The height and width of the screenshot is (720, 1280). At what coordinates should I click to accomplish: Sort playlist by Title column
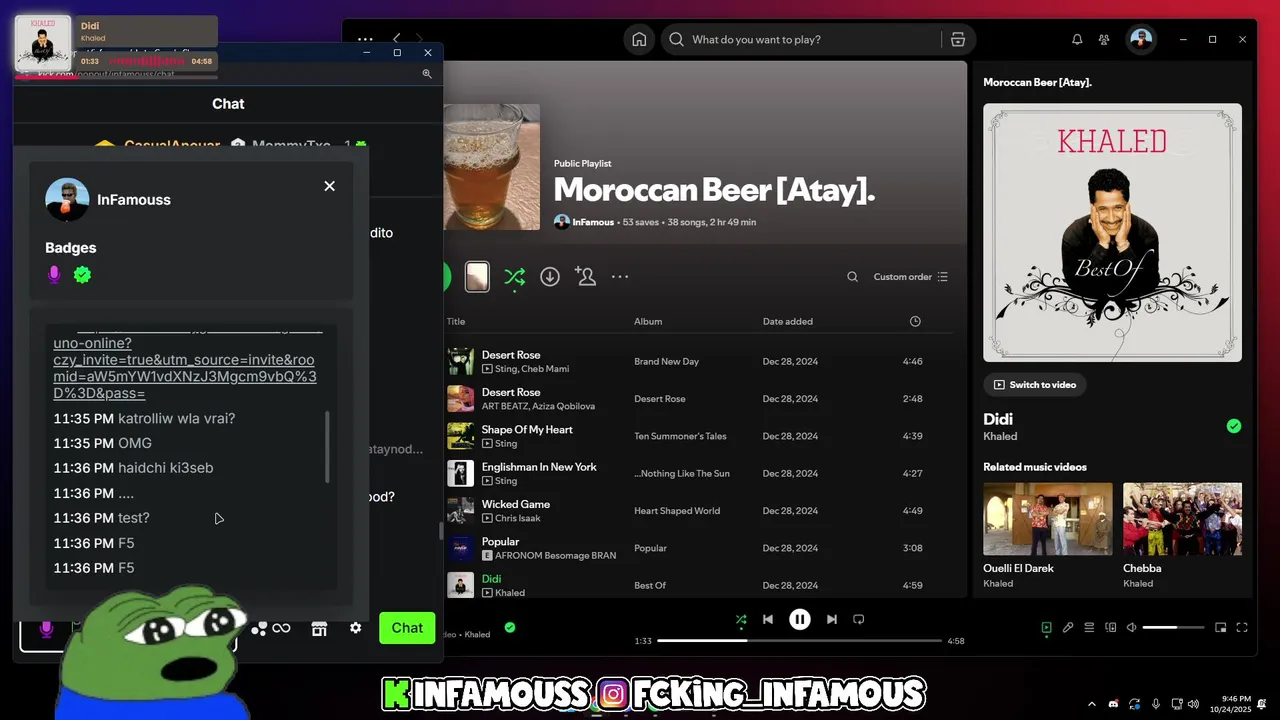[456, 322]
